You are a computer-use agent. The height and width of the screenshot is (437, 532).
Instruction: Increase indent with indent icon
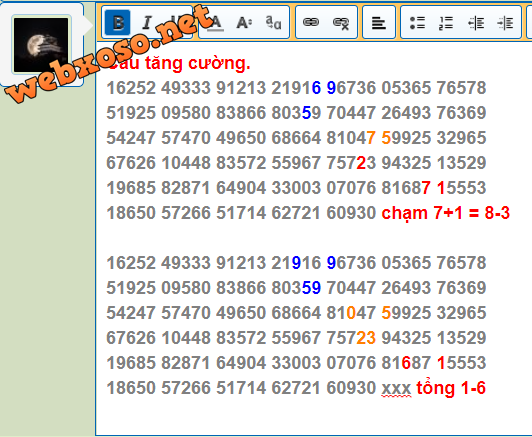(505, 23)
